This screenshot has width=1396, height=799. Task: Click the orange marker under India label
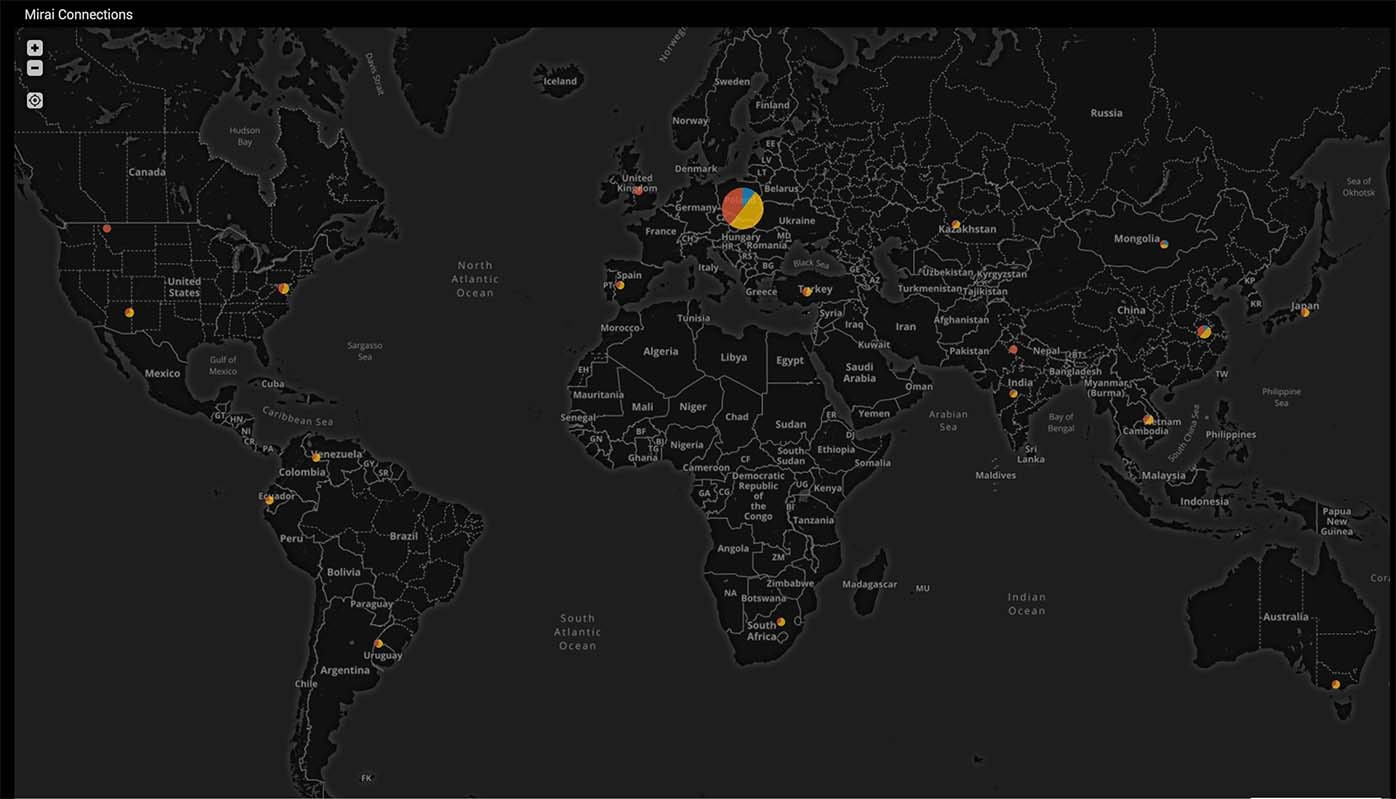point(1014,393)
